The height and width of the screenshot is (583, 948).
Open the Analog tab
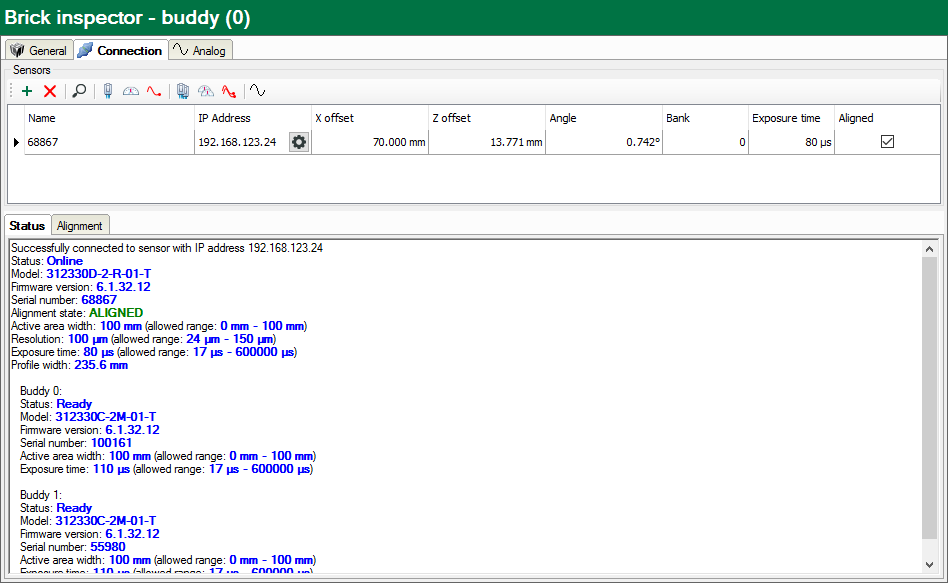tap(200, 50)
